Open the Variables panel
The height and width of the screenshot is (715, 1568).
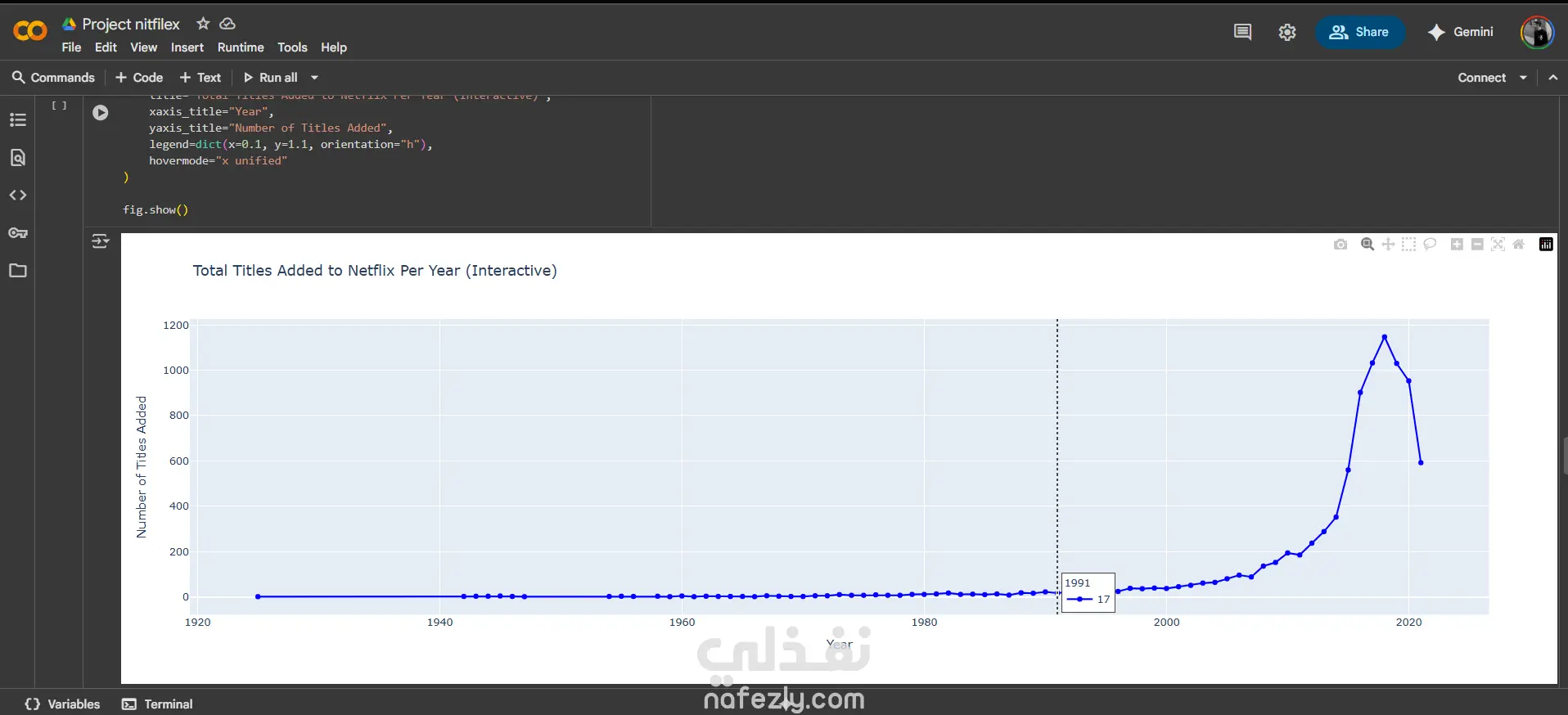coord(63,704)
